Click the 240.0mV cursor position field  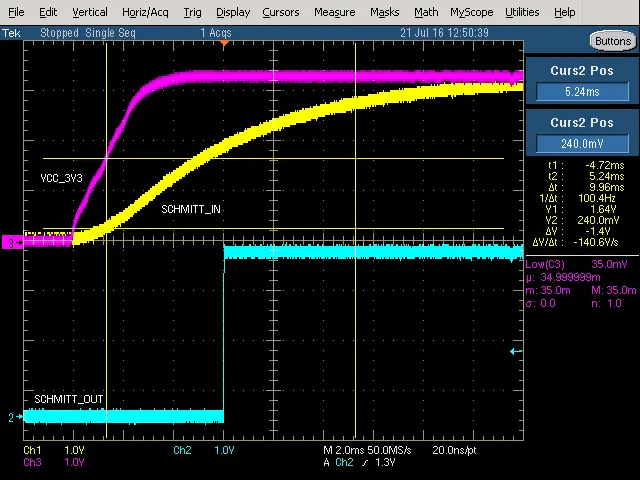[x=582, y=143]
